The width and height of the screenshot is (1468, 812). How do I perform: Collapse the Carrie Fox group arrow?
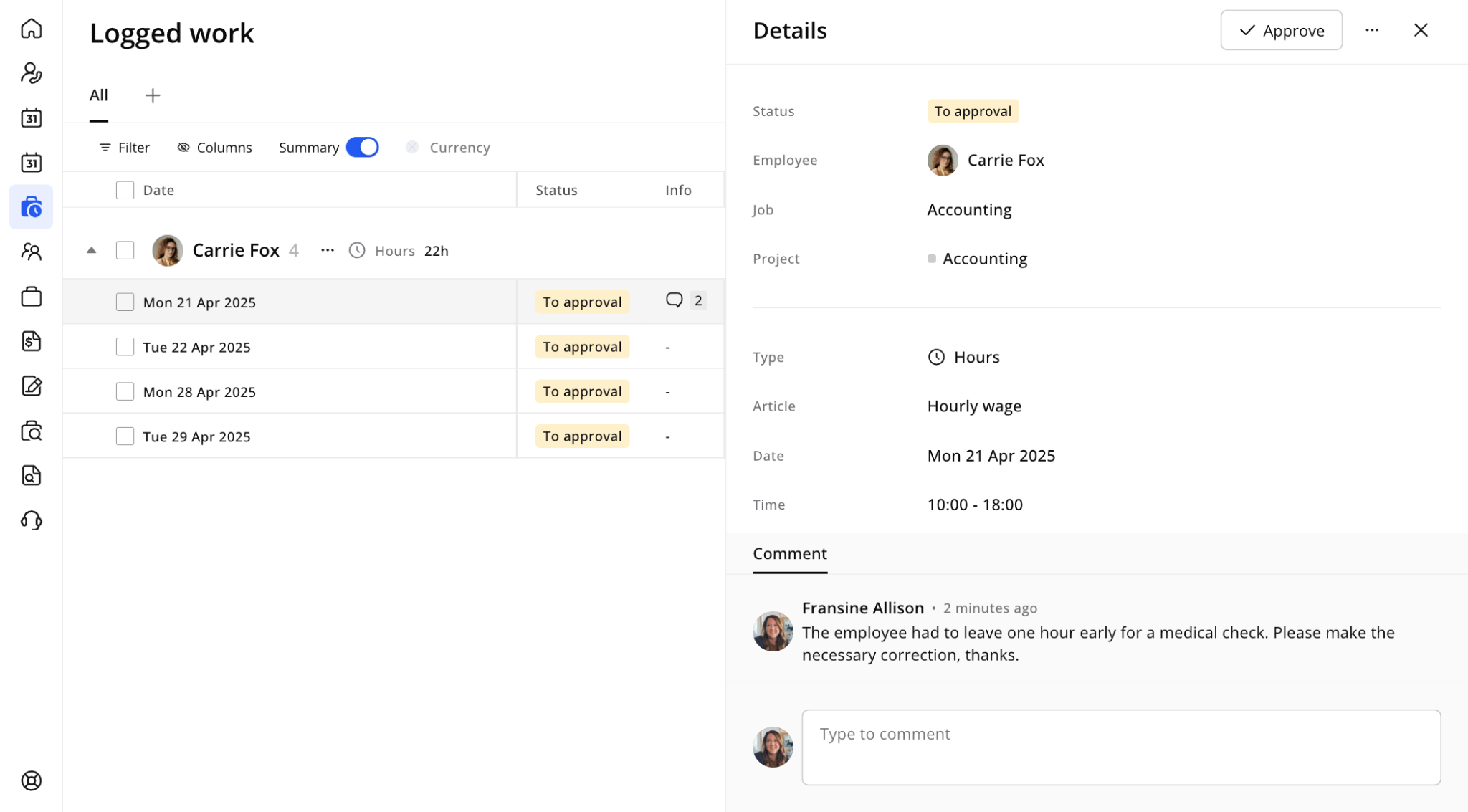91,250
